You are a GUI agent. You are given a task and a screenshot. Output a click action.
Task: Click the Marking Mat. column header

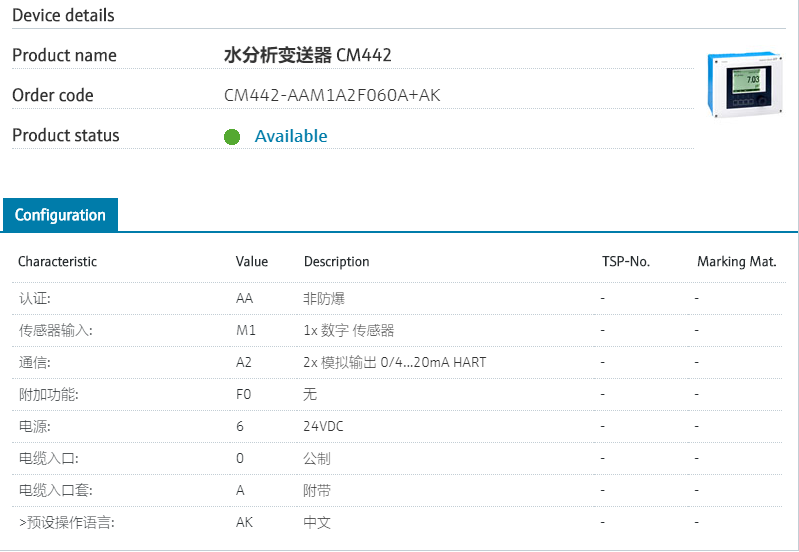tap(736, 262)
